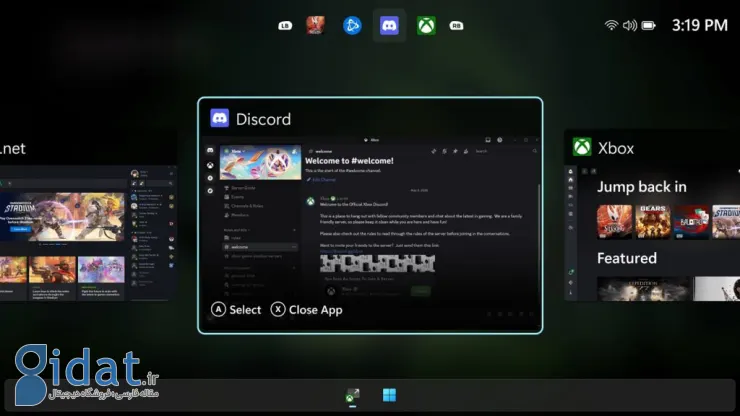Open the Stadium banner image in Battle.net

[62, 217]
